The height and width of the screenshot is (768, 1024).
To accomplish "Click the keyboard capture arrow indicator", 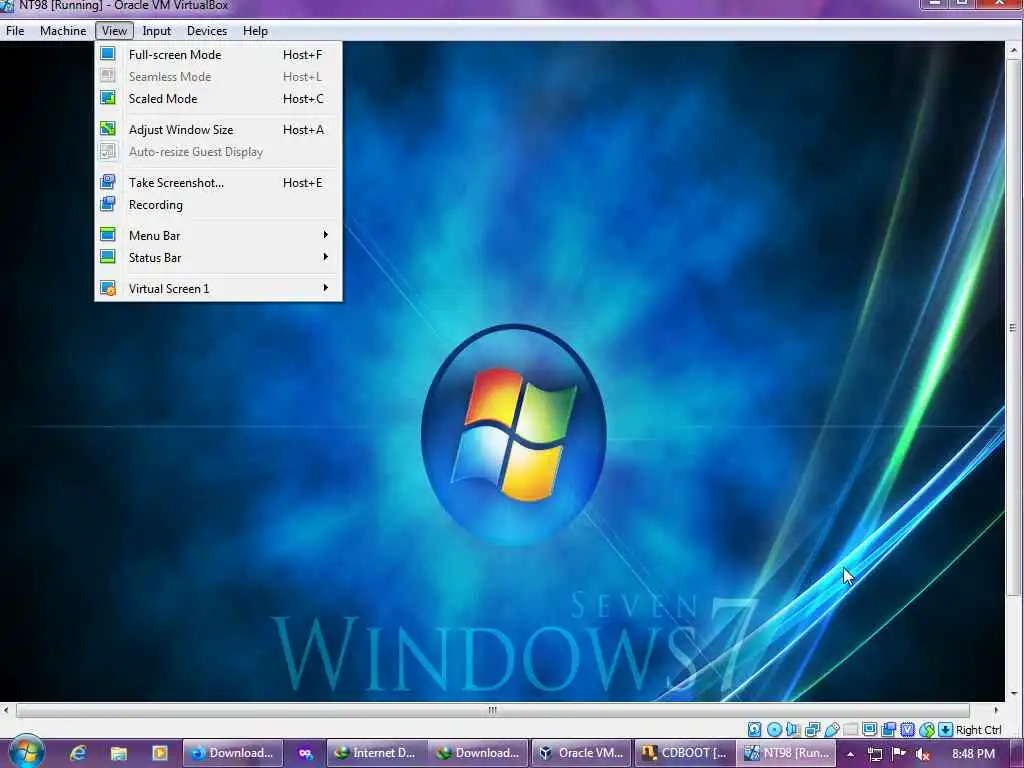I will pos(945,729).
